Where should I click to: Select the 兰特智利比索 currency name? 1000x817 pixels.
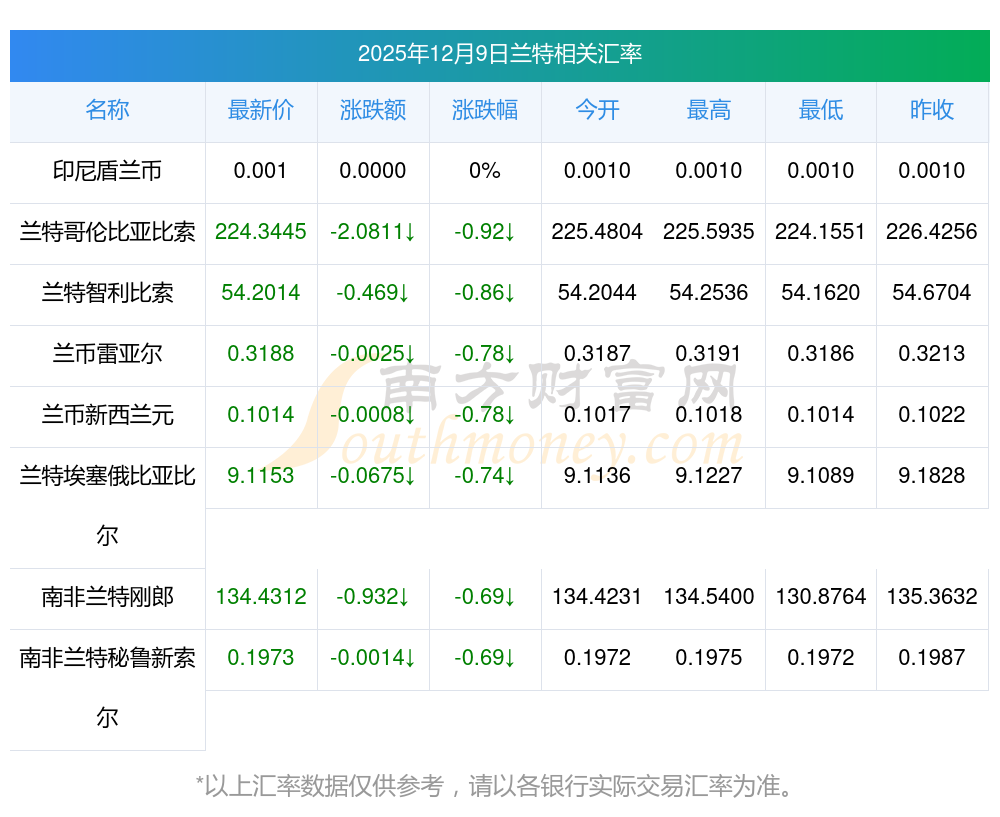pyautogui.click(x=107, y=293)
